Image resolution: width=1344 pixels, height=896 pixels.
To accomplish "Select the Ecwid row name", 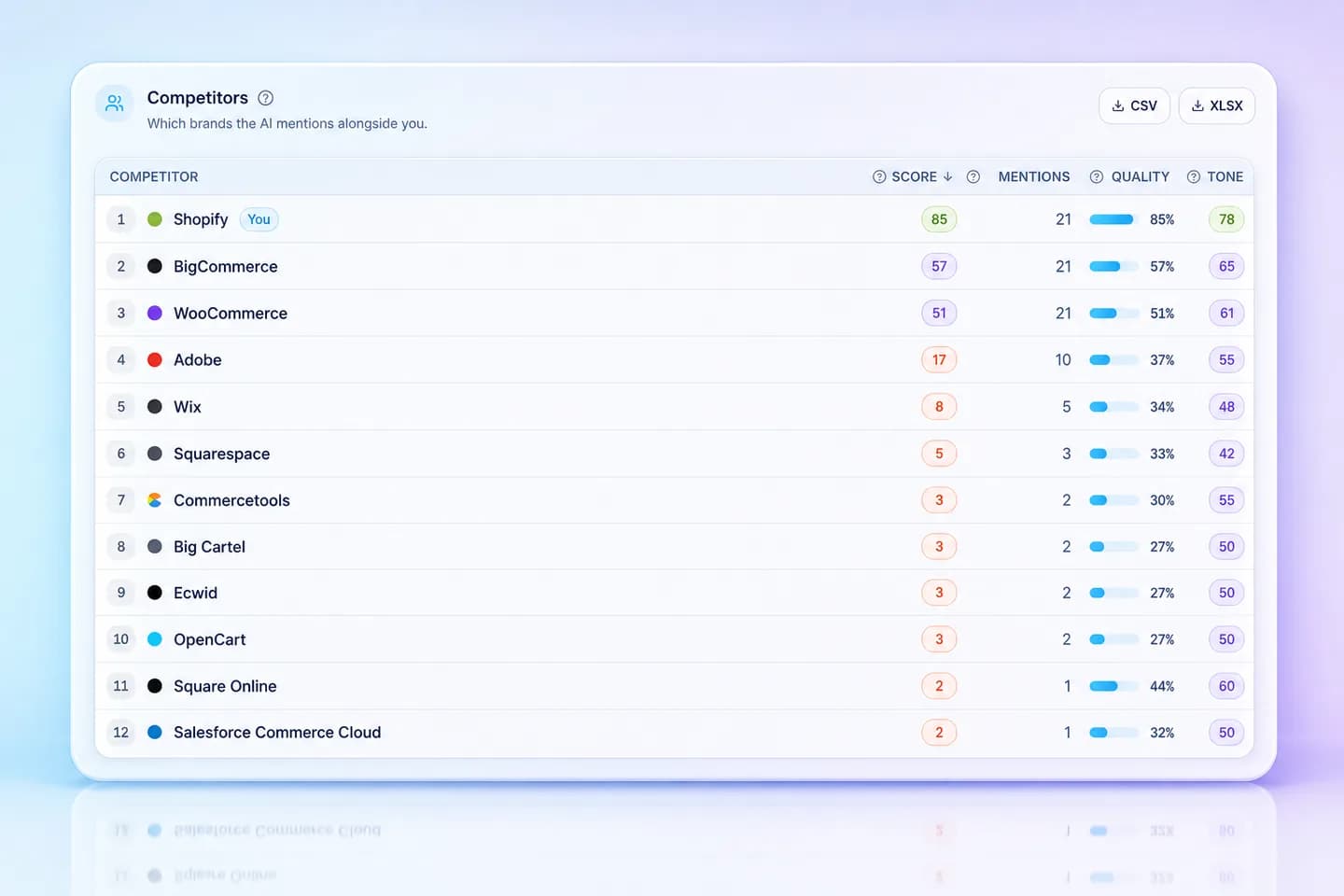I will pyautogui.click(x=195, y=593).
